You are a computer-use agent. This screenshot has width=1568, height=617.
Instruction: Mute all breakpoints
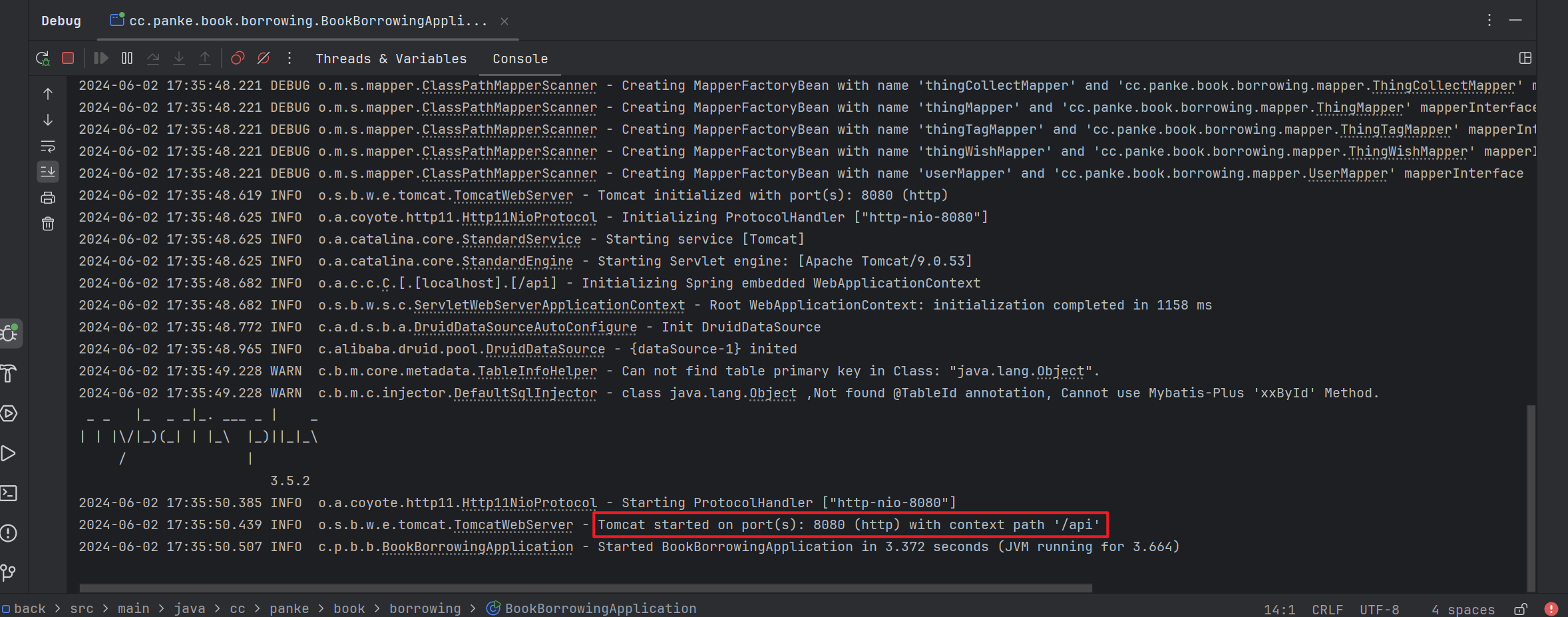point(264,59)
